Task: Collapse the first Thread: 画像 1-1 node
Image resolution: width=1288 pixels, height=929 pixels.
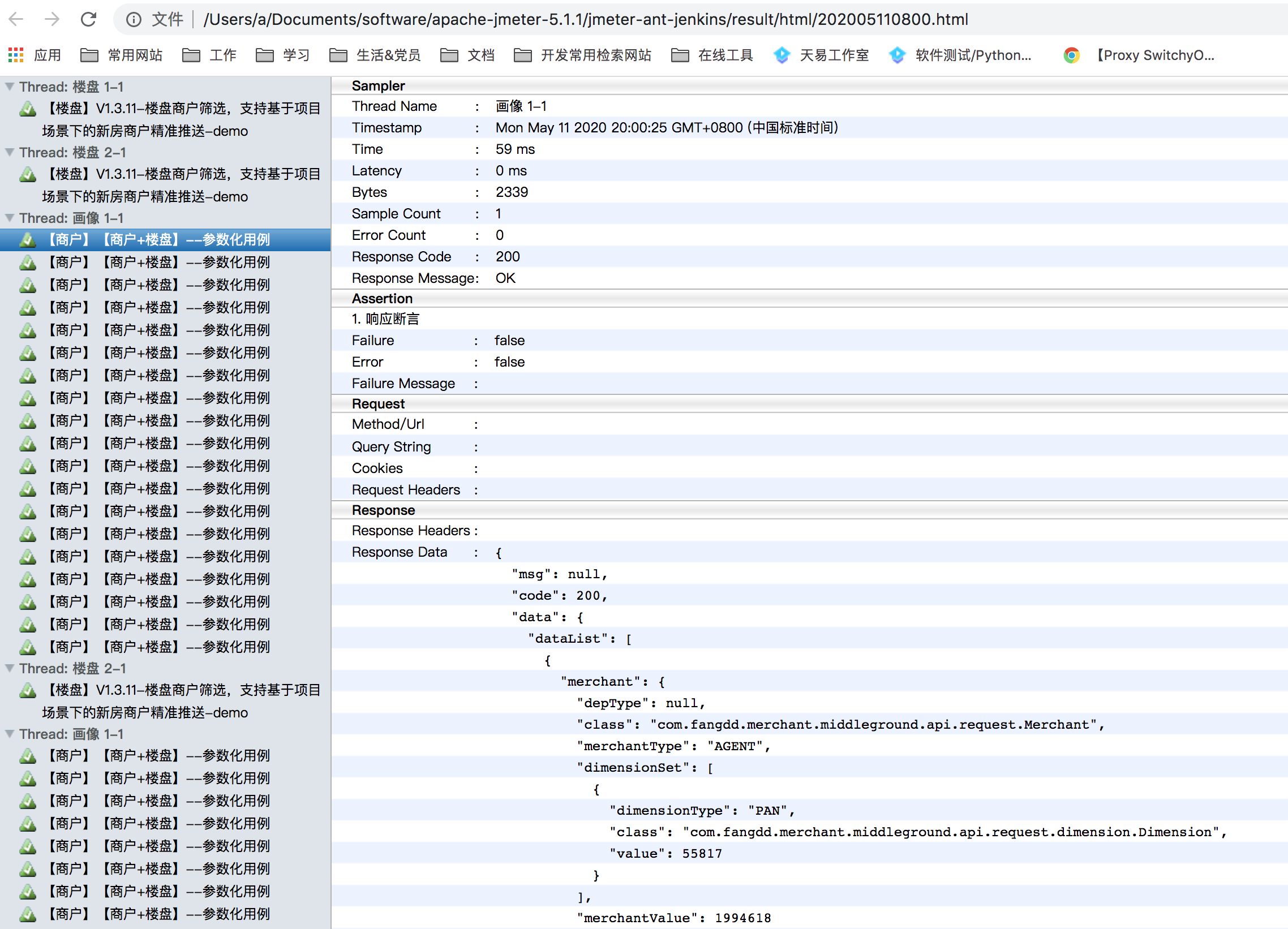Action: point(10,218)
